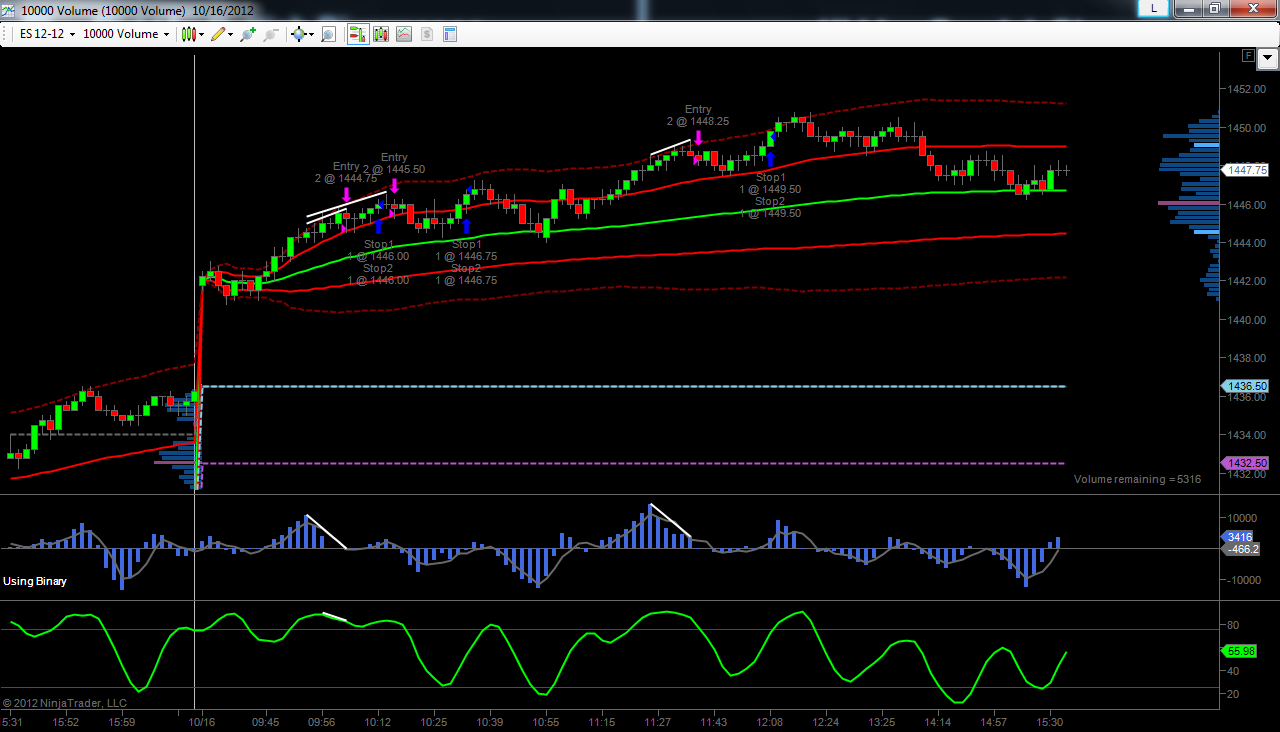
Task: Select the purple 1432.50 price marker
Action: 1246,463
